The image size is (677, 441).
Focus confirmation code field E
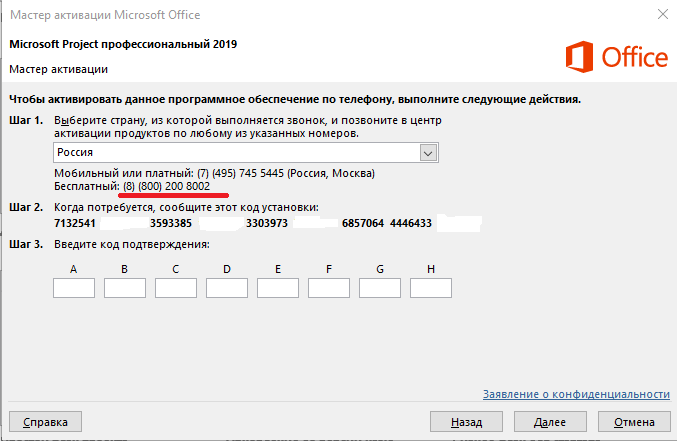coord(278,288)
